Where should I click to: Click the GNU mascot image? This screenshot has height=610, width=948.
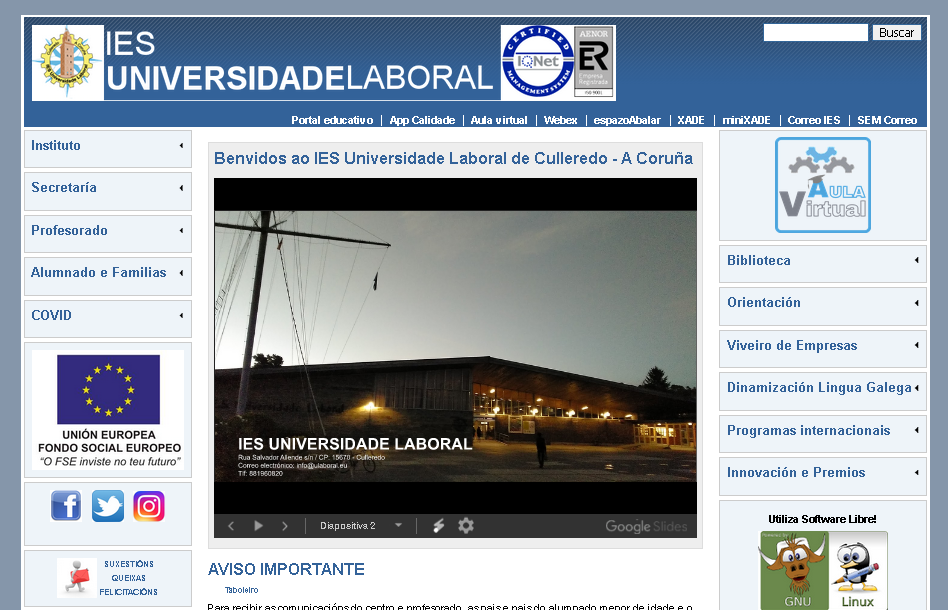point(794,570)
